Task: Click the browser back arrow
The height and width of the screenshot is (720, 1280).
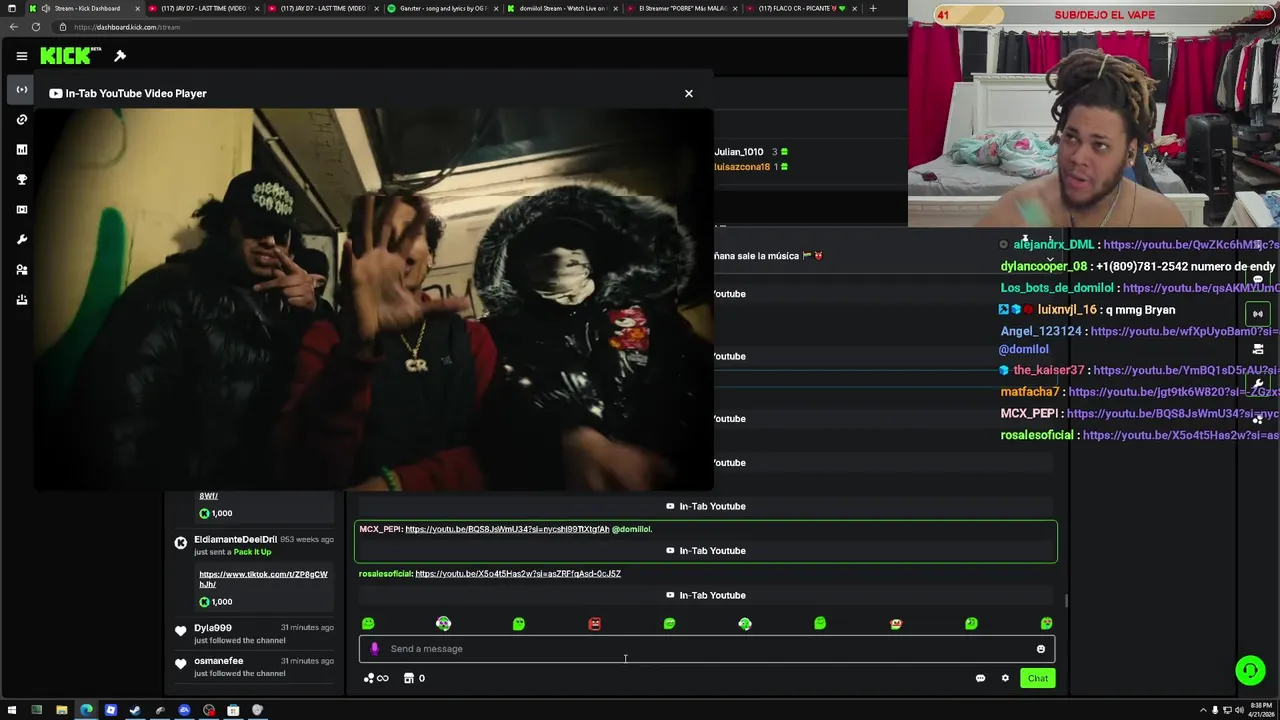Action: (x=13, y=27)
